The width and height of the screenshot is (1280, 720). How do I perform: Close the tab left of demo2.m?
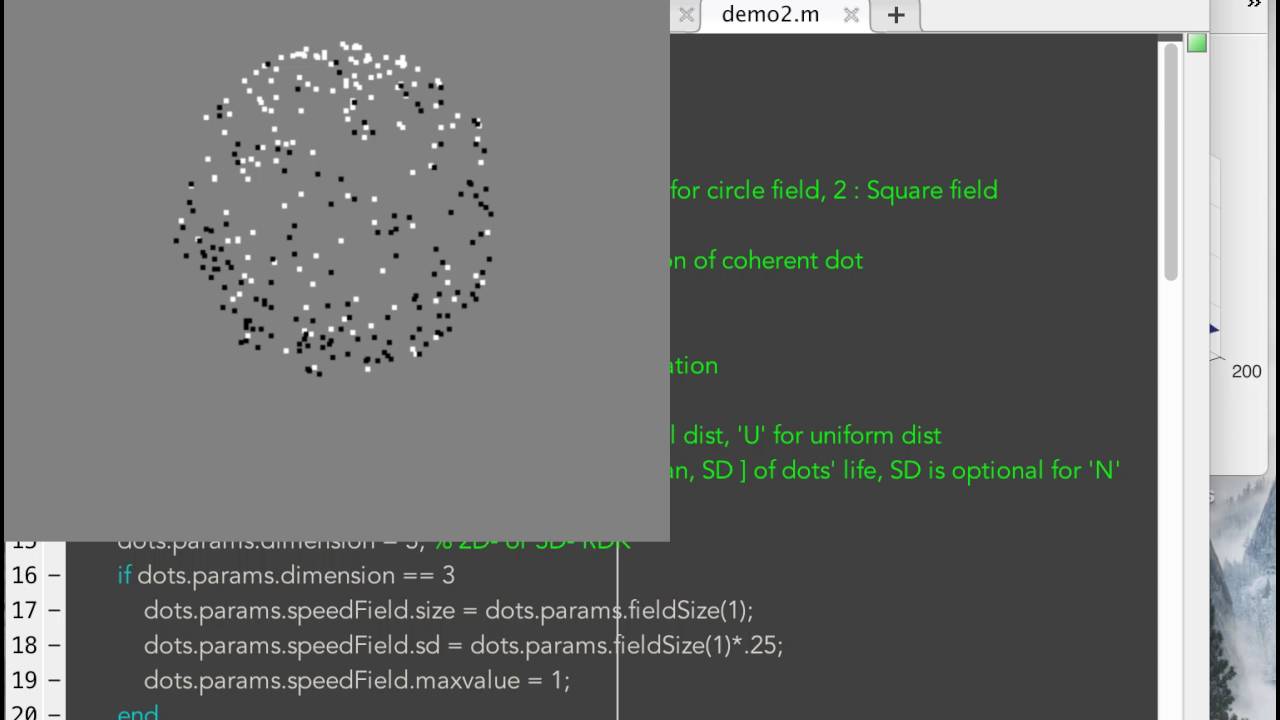coord(686,15)
